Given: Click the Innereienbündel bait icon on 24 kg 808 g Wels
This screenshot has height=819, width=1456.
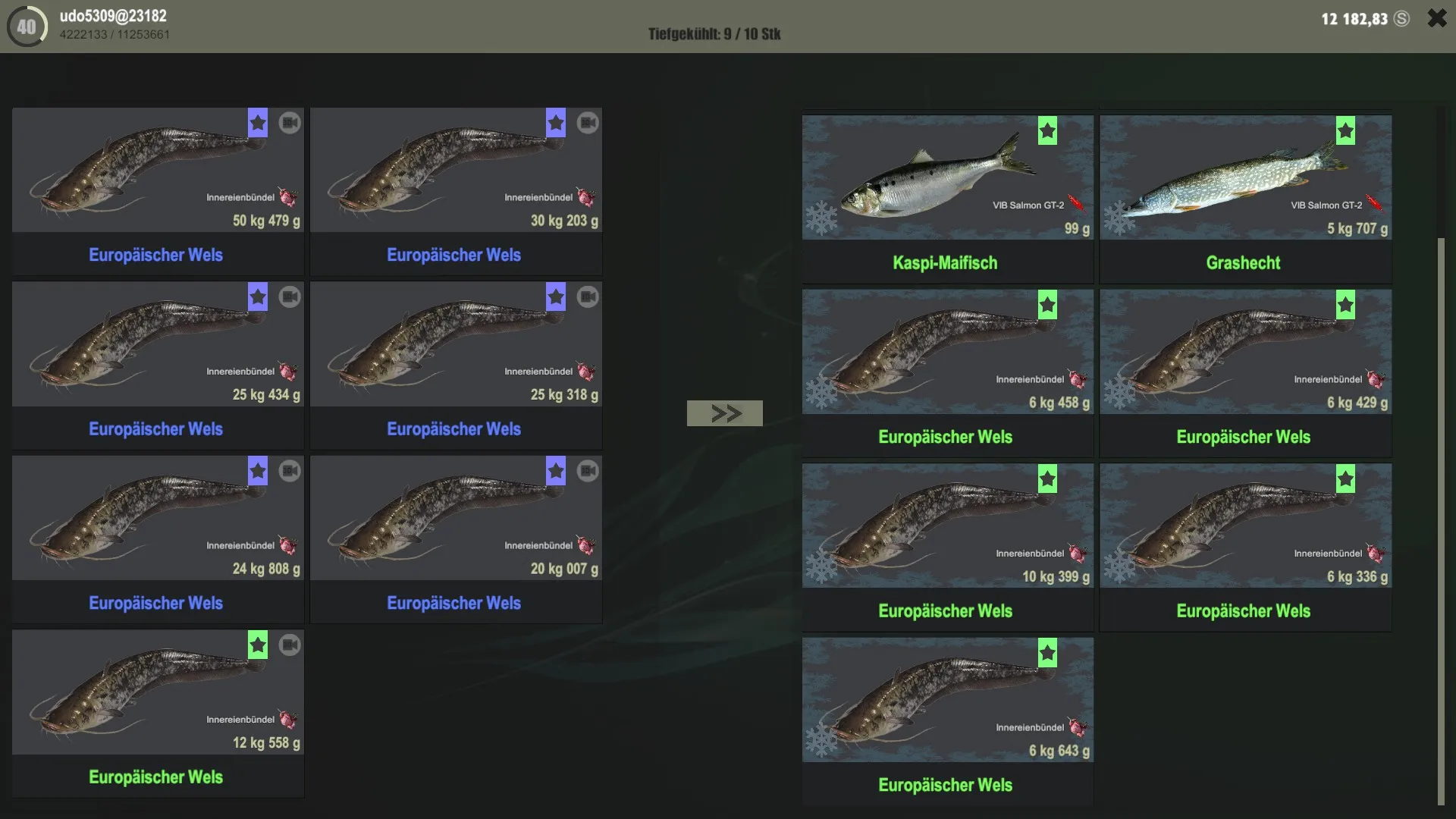Looking at the screenshot, I should tap(287, 545).
